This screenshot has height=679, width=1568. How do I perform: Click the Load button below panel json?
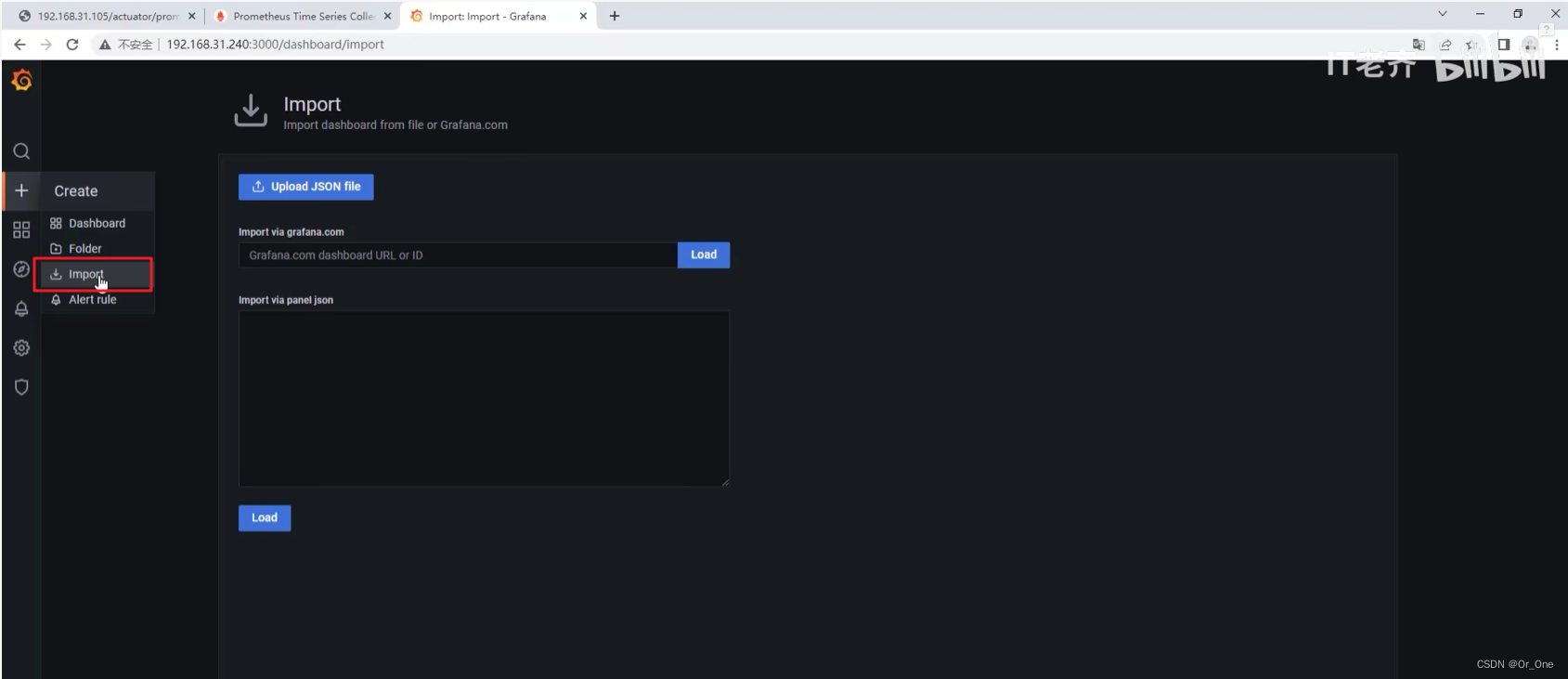click(x=265, y=517)
